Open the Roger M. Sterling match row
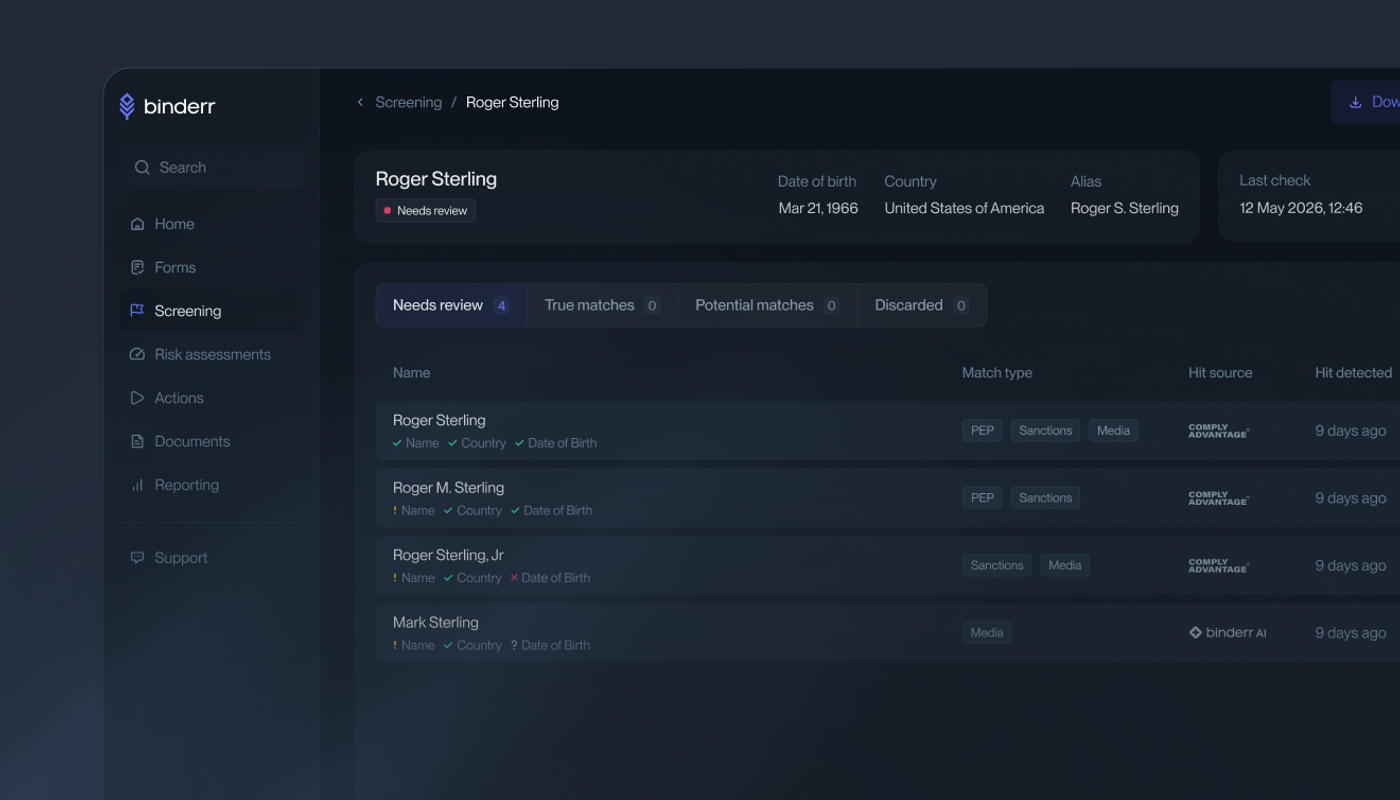This screenshot has height=800, width=1400. 888,498
